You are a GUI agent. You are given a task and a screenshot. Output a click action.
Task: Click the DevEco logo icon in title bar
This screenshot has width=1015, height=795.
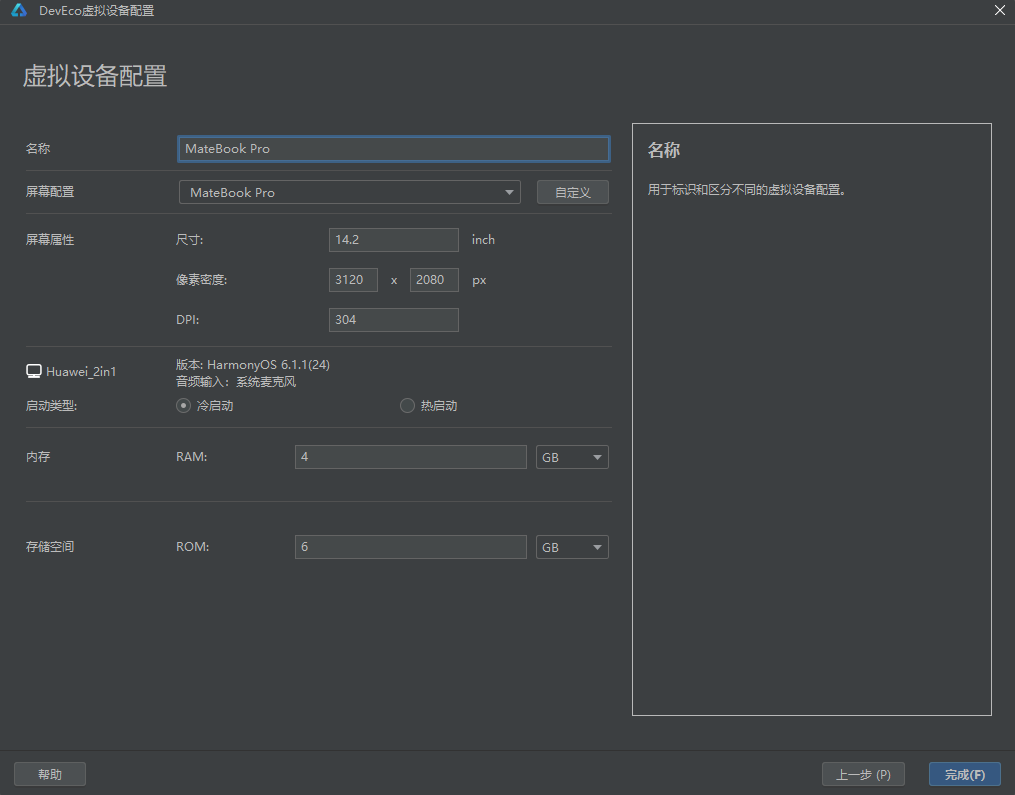point(19,10)
